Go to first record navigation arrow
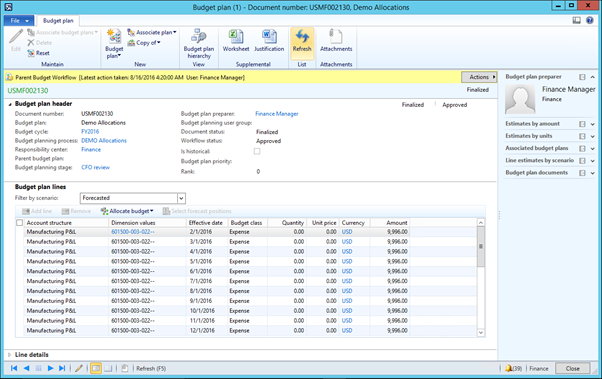This screenshot has height=379, width=602. [14, 368]
